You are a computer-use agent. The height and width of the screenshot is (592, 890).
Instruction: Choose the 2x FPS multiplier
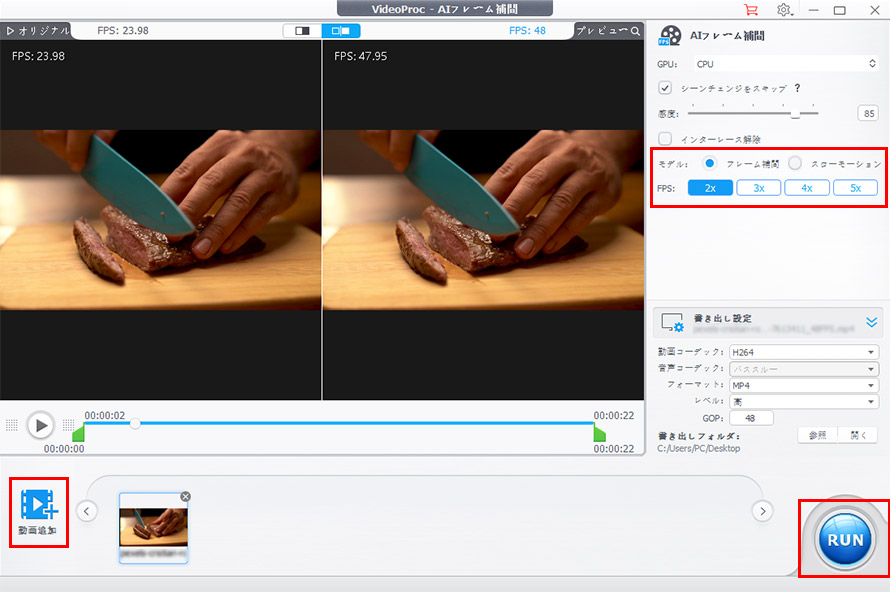710,188
